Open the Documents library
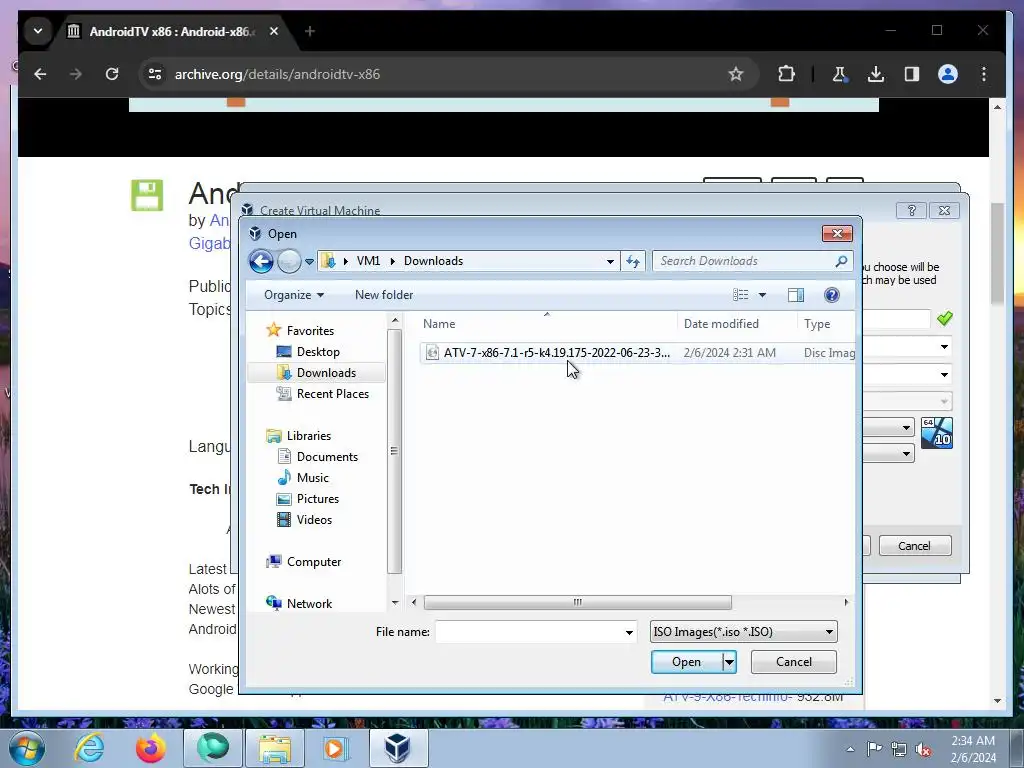This screenshot has height=768, width=1024. 327,456
